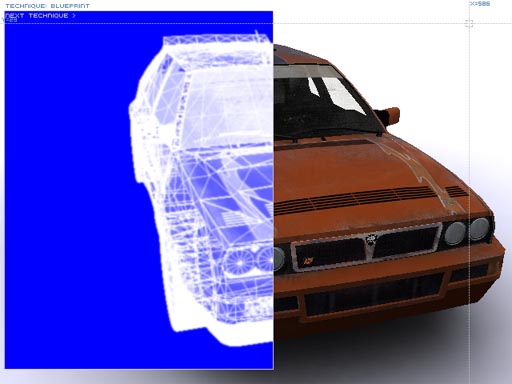Click the hood vent slats
Screen dimensions: 512x384
(355, 199)
